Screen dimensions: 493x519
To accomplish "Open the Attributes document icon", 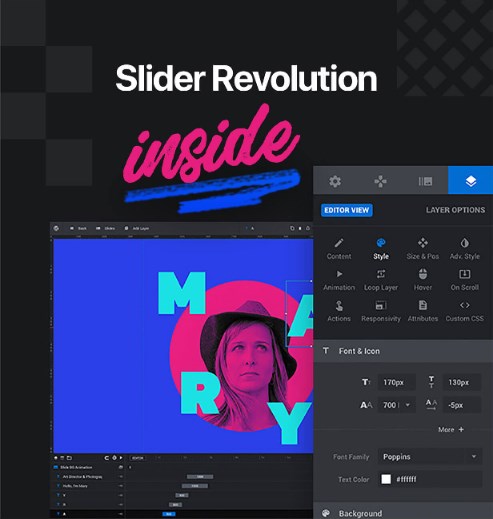I will click(x=423, y=311).
